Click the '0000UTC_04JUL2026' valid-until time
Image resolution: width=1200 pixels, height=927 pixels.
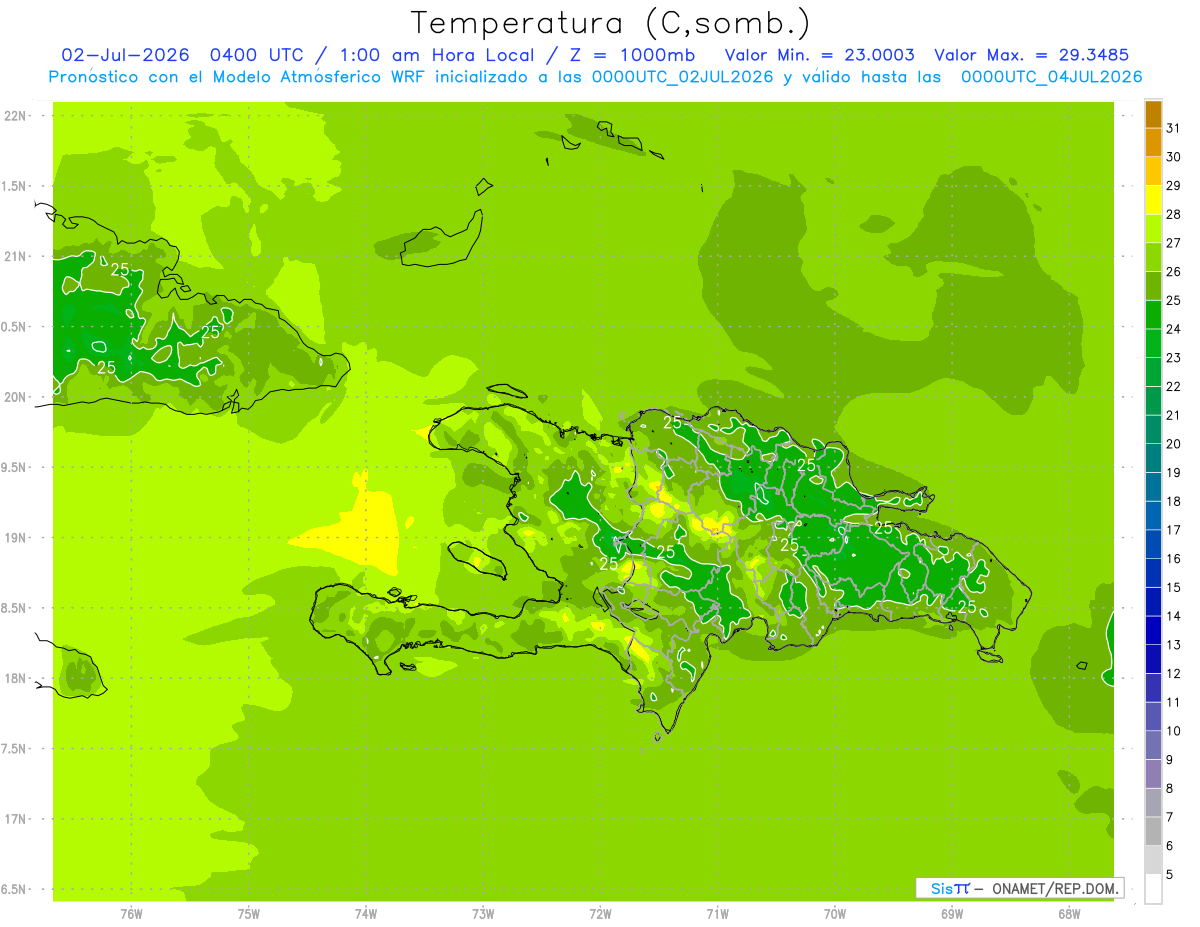point(1051,77)
